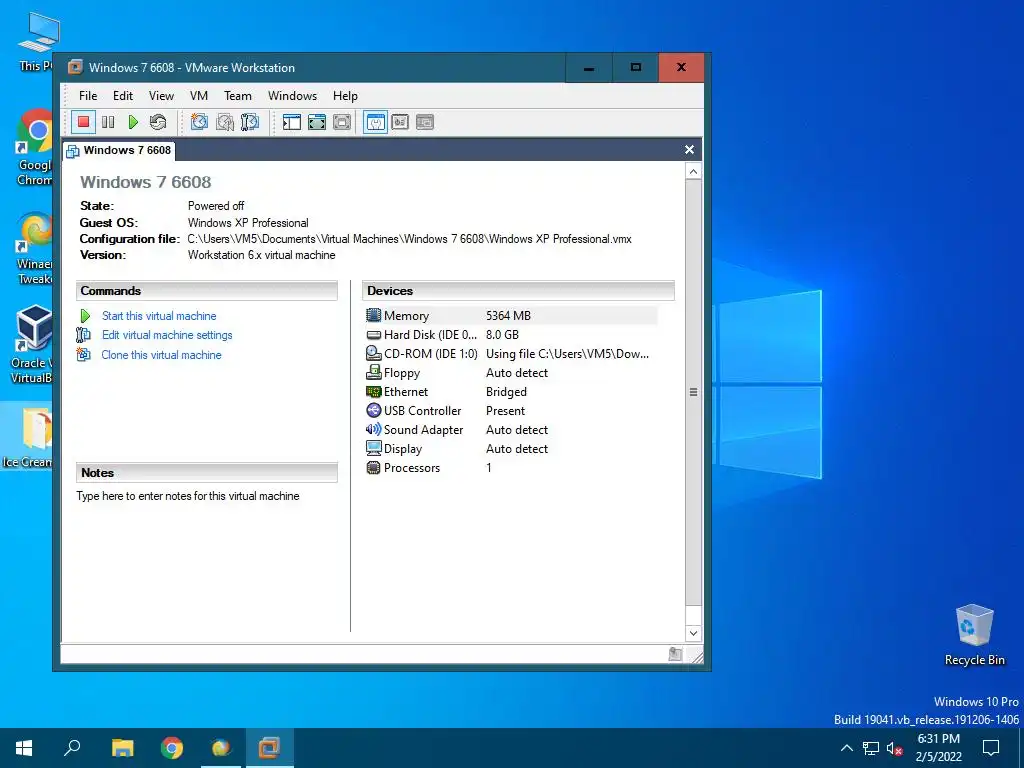Click the vertical scrollbar thumb in summary pane
This screenshot has height=768, width=1024.
coord(694,392)
